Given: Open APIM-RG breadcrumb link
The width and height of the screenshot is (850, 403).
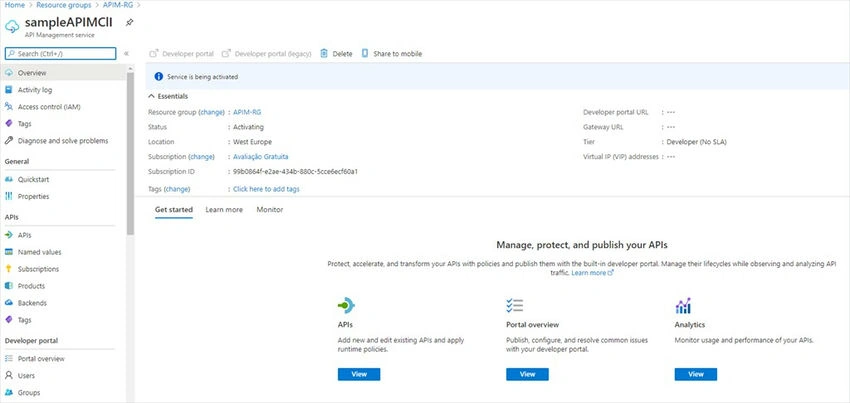Looking at the screenshot, I should tap(118, 4).
